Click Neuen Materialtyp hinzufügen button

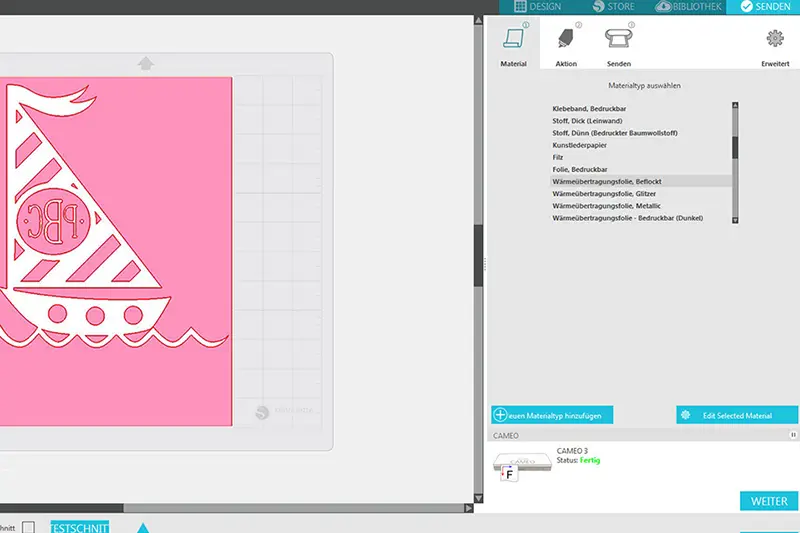552,415
